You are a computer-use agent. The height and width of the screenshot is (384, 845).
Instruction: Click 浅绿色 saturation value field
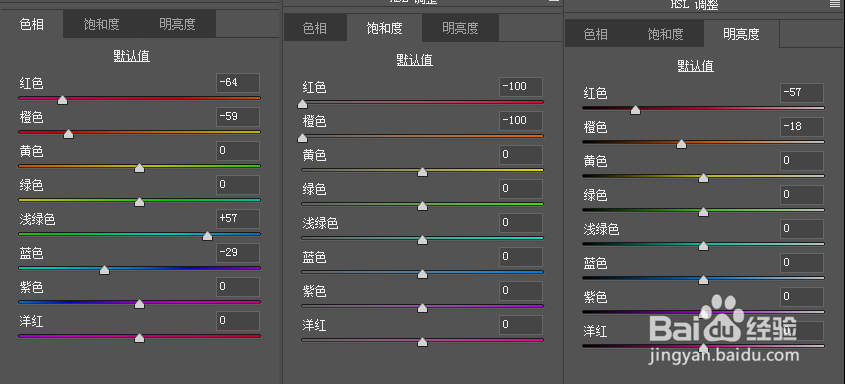pyautogui.click(x=521, y=222)
